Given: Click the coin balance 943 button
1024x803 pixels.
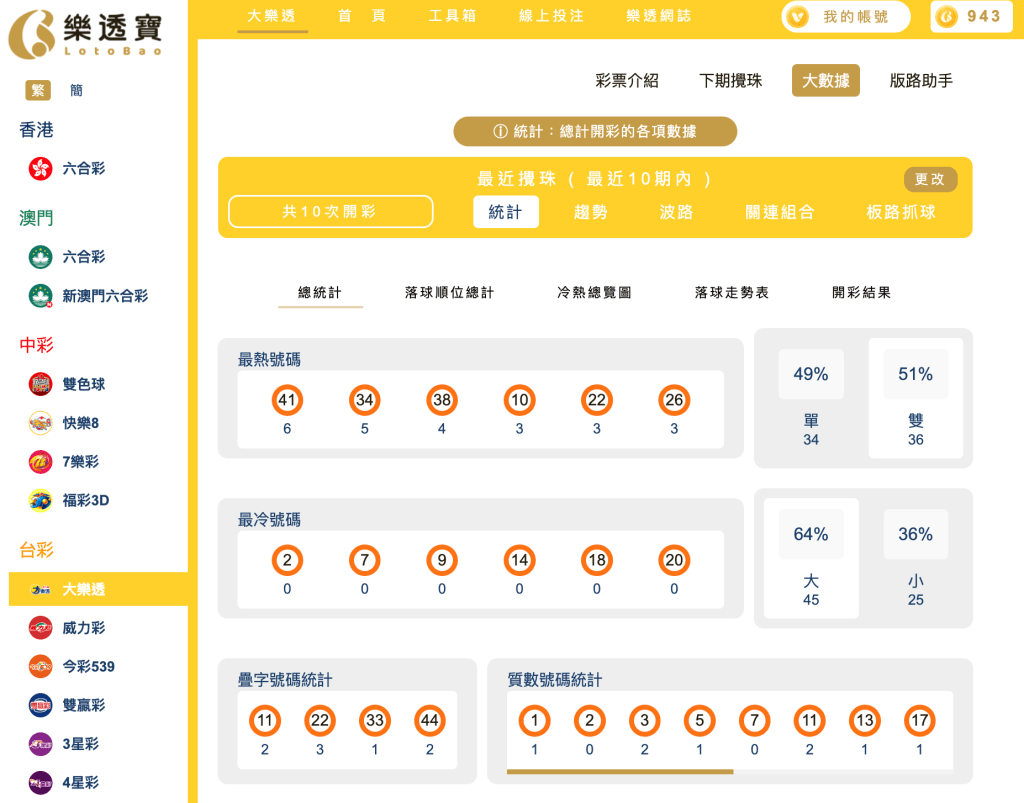Looking at the screenshot, I should point(969,16).
